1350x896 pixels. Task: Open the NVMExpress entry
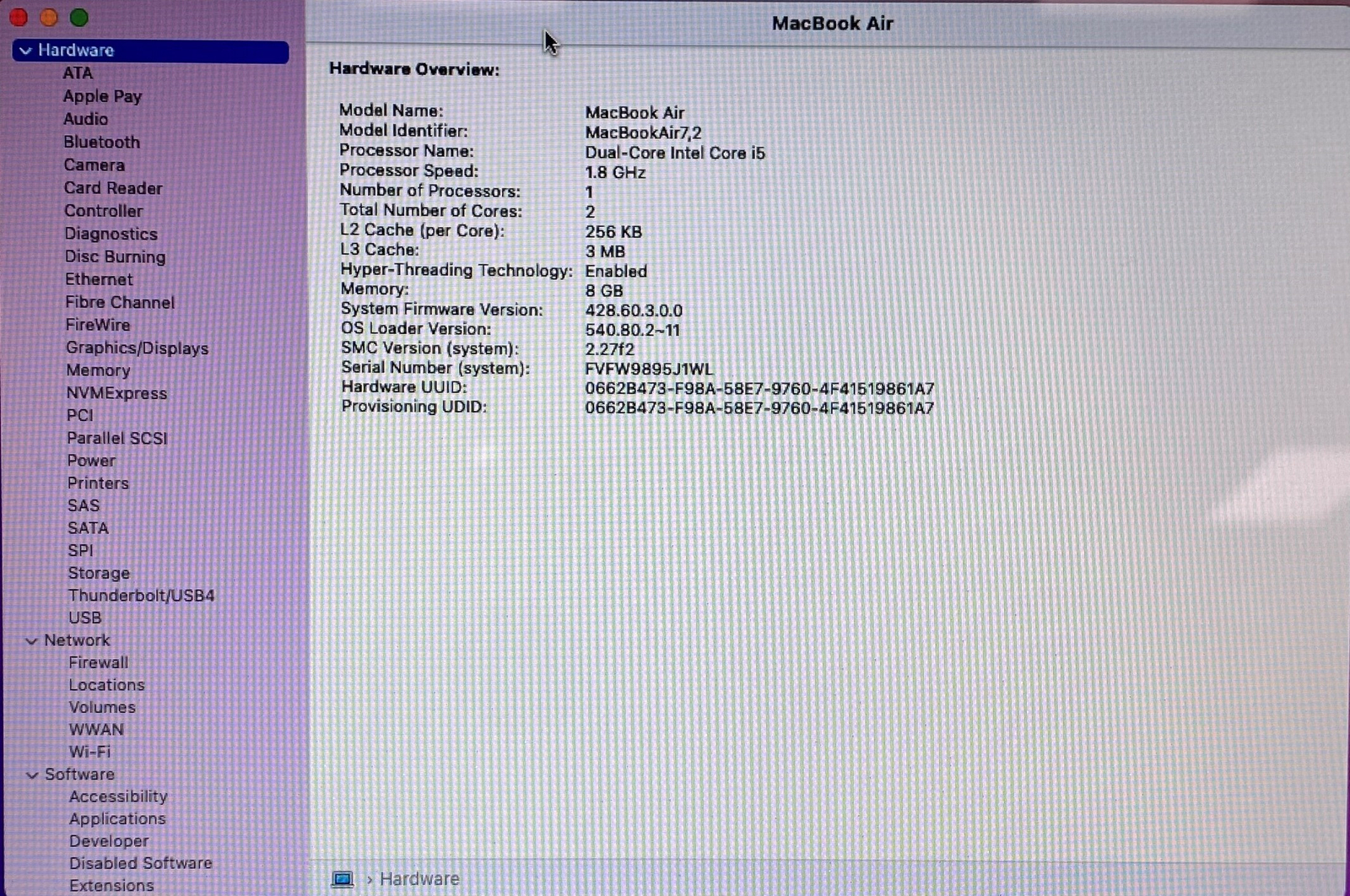pyautogui.click(x=116, y=393)
